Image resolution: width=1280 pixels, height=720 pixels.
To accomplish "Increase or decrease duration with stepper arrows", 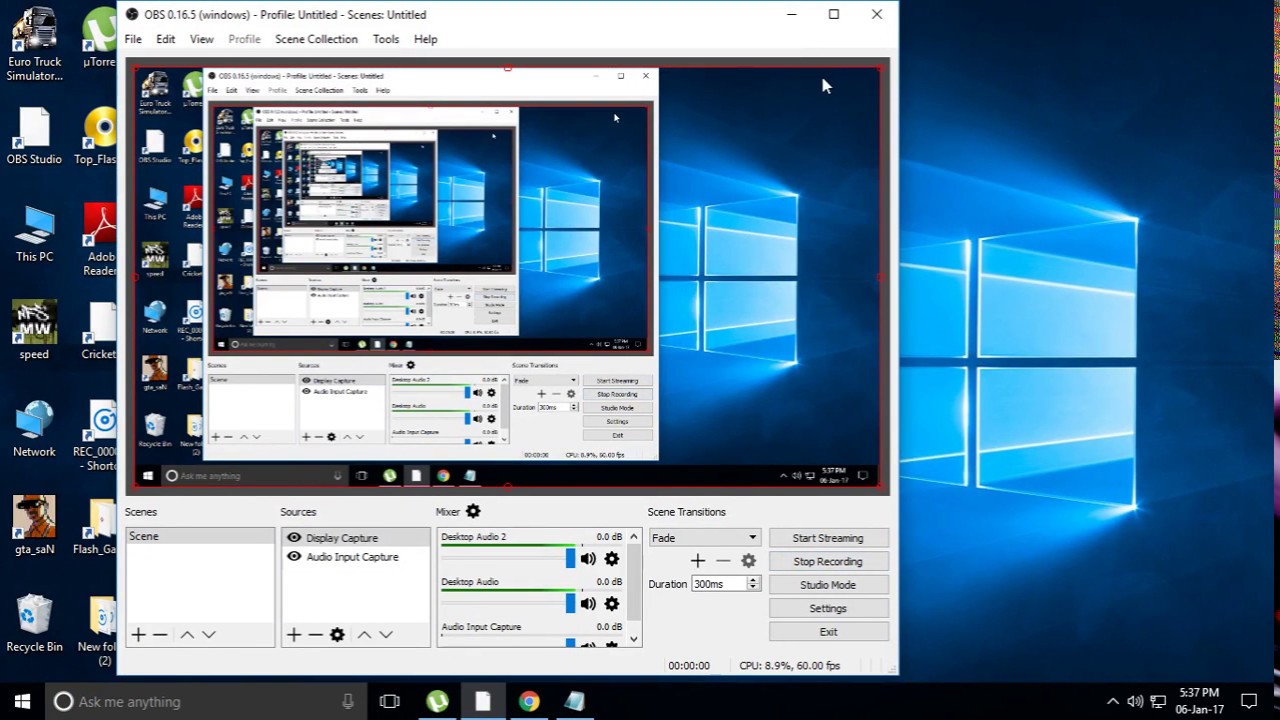I will pyautogui.click(x=753, y=584).
